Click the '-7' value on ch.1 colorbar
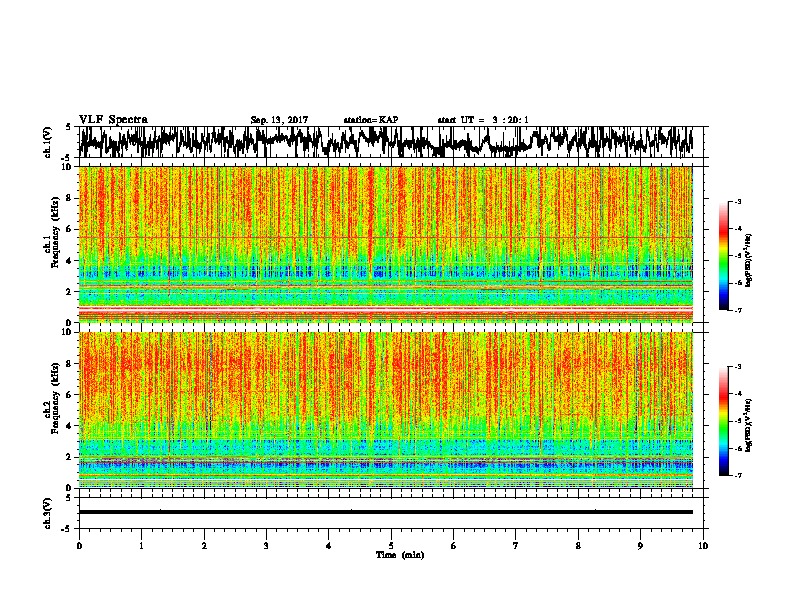Image resolution: width=792 pixels, height=612 pixels. click(738, 310)
